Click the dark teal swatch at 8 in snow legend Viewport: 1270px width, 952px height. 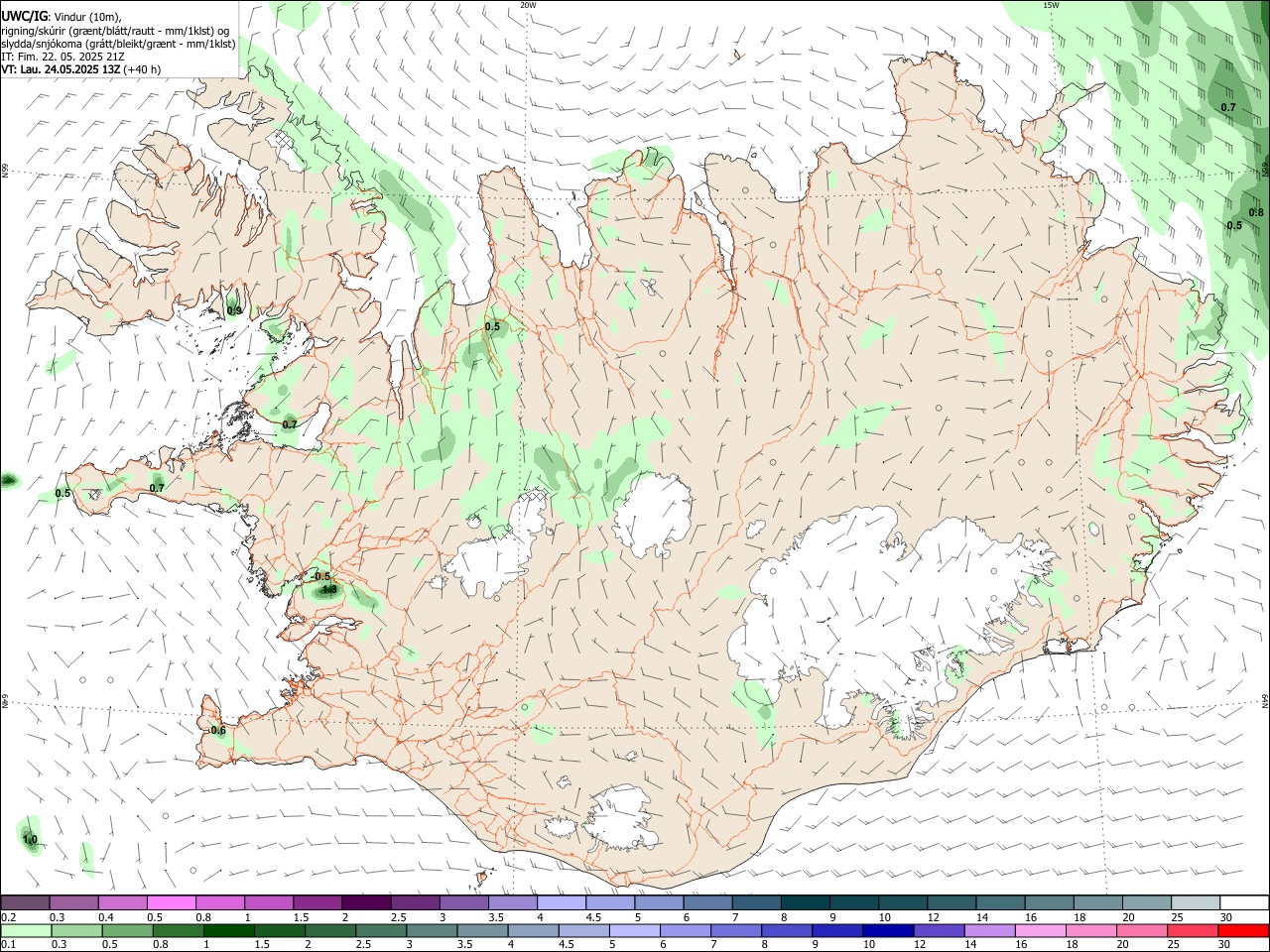805,902
